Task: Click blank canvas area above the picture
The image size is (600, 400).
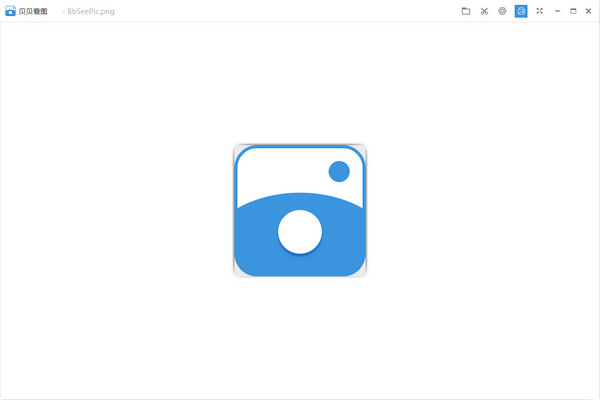Action: click(300, 80)
